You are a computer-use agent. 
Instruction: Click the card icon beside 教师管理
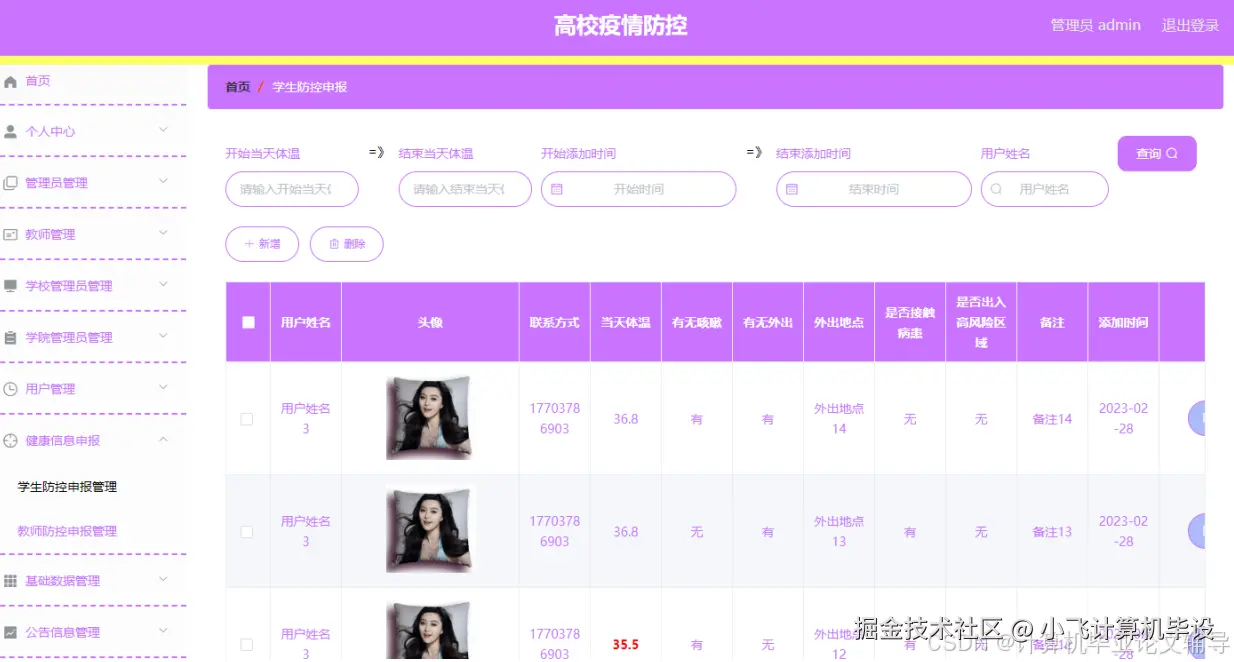tap(11, 234)
